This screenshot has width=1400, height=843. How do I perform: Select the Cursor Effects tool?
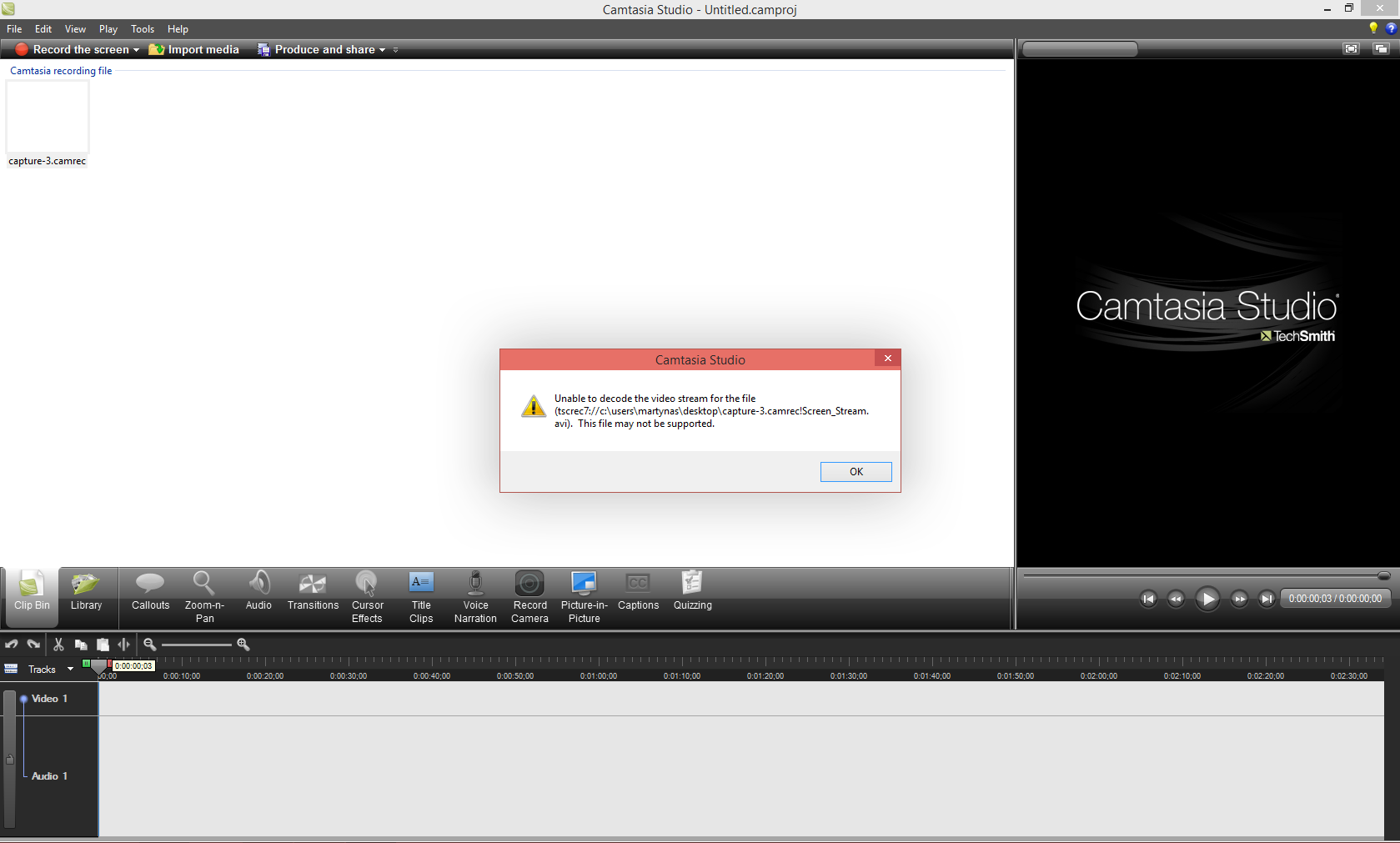coord(367,597)
